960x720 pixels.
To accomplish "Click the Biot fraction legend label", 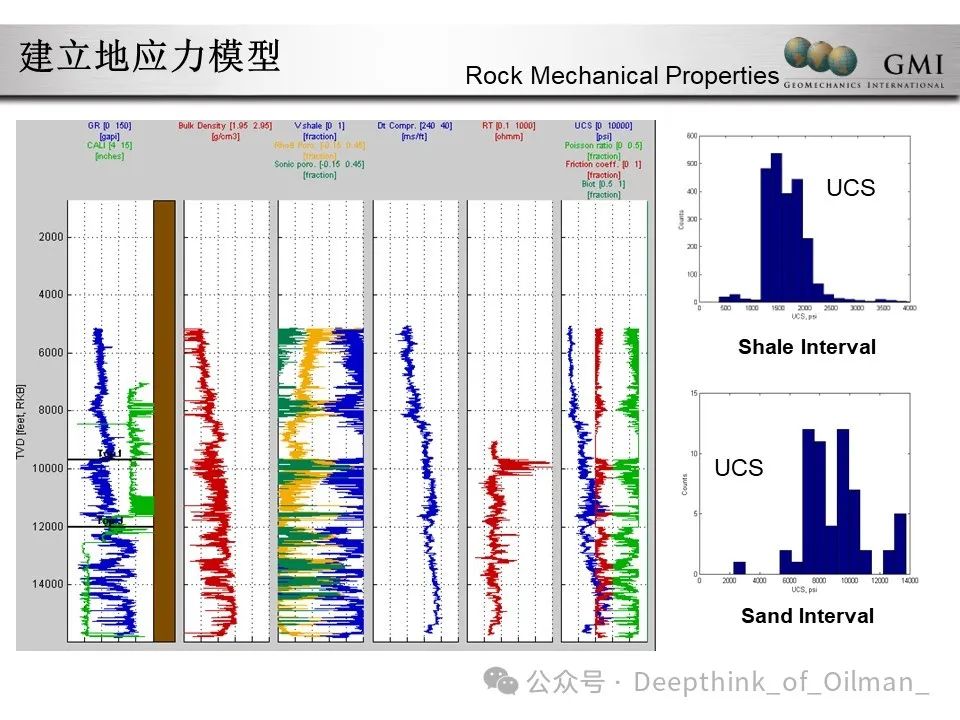I will pyautogui.click(x=604, y=184).
